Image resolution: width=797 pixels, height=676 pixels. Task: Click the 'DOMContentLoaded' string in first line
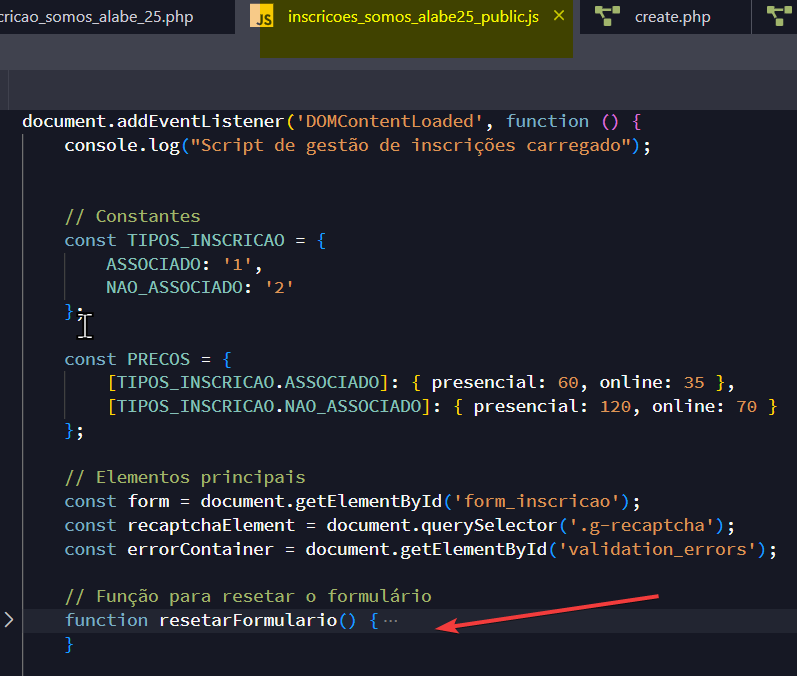[389, 121]
